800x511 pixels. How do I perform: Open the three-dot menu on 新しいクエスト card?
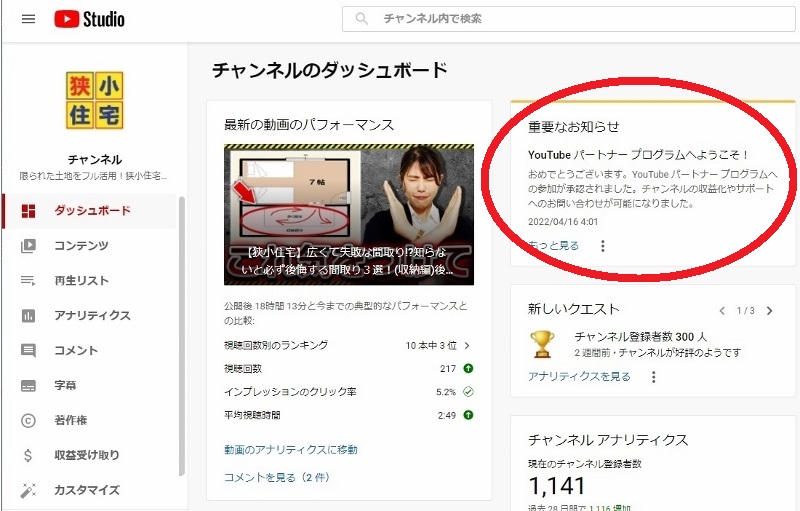click(x=654, y=377)
